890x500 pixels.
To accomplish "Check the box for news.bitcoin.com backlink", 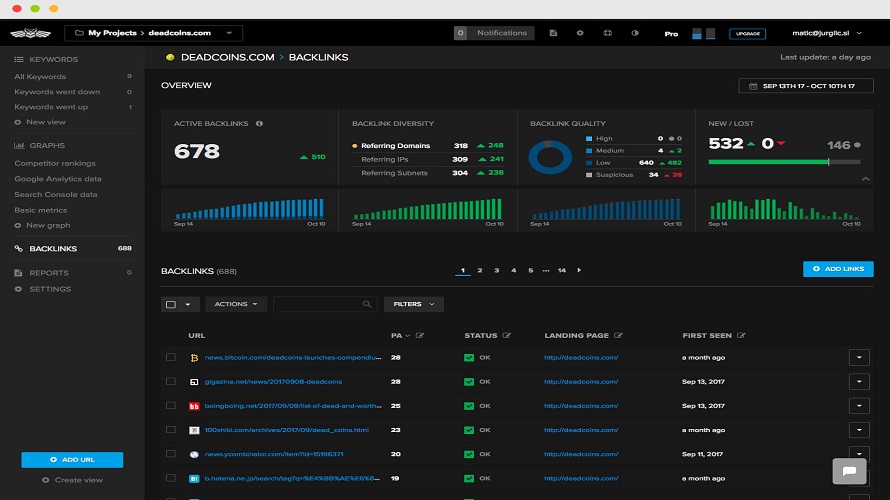I will click(x=171, y=357).
